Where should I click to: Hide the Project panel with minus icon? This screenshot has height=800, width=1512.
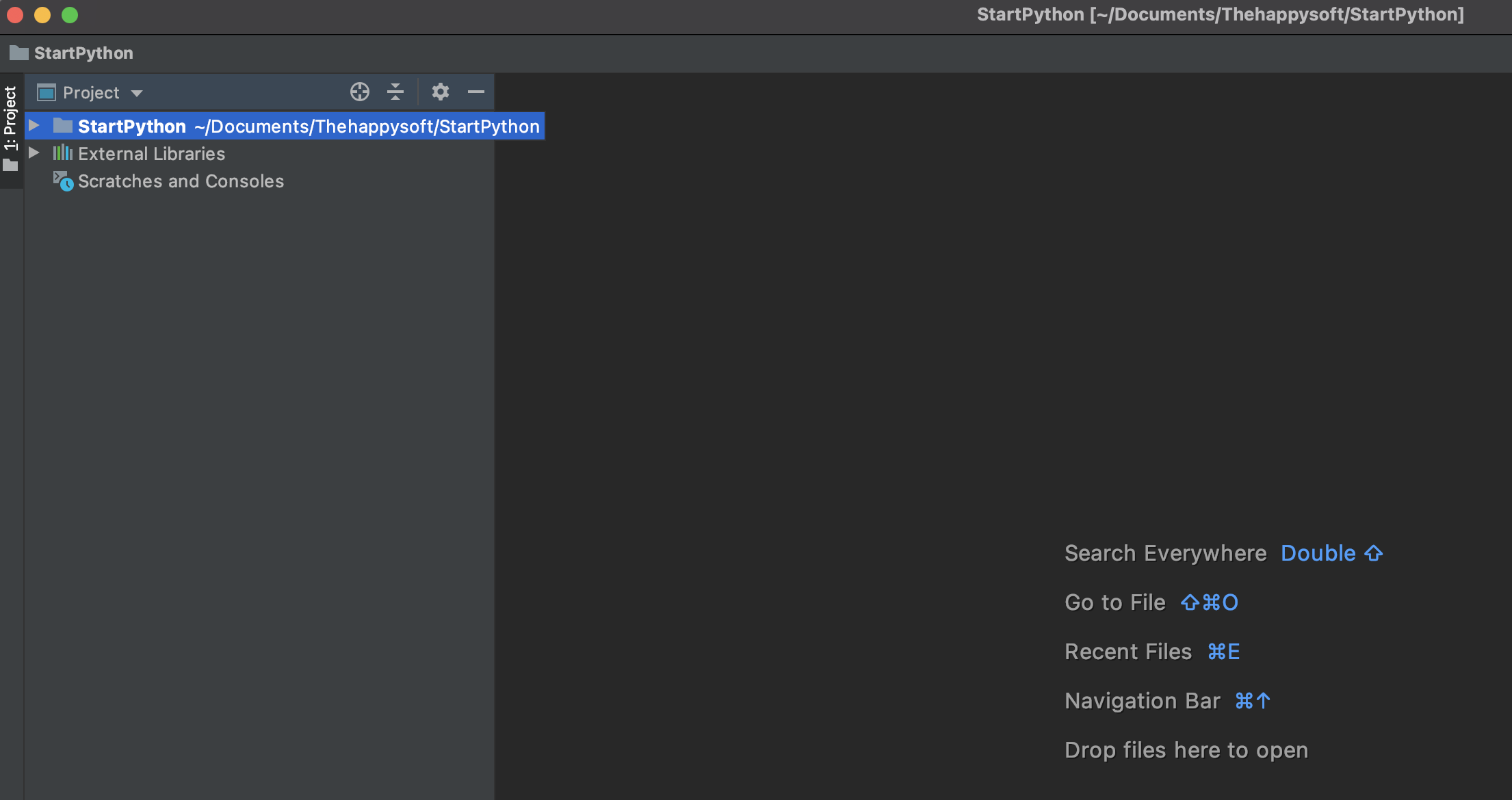[x=476, y=92]
